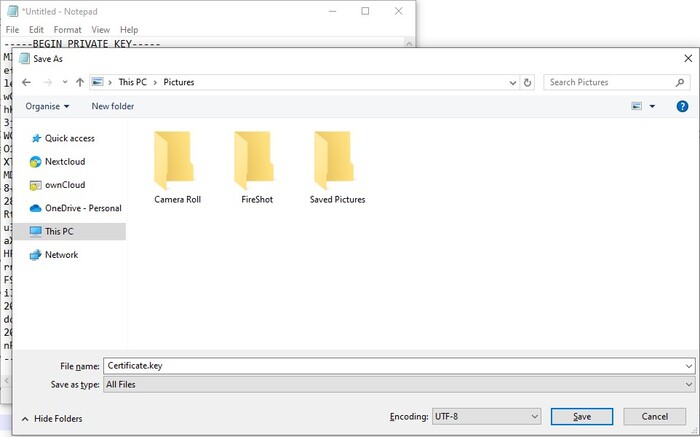Maximize the Notepad window
This screenshot has height=437, width=700.
tap(365, 11)
